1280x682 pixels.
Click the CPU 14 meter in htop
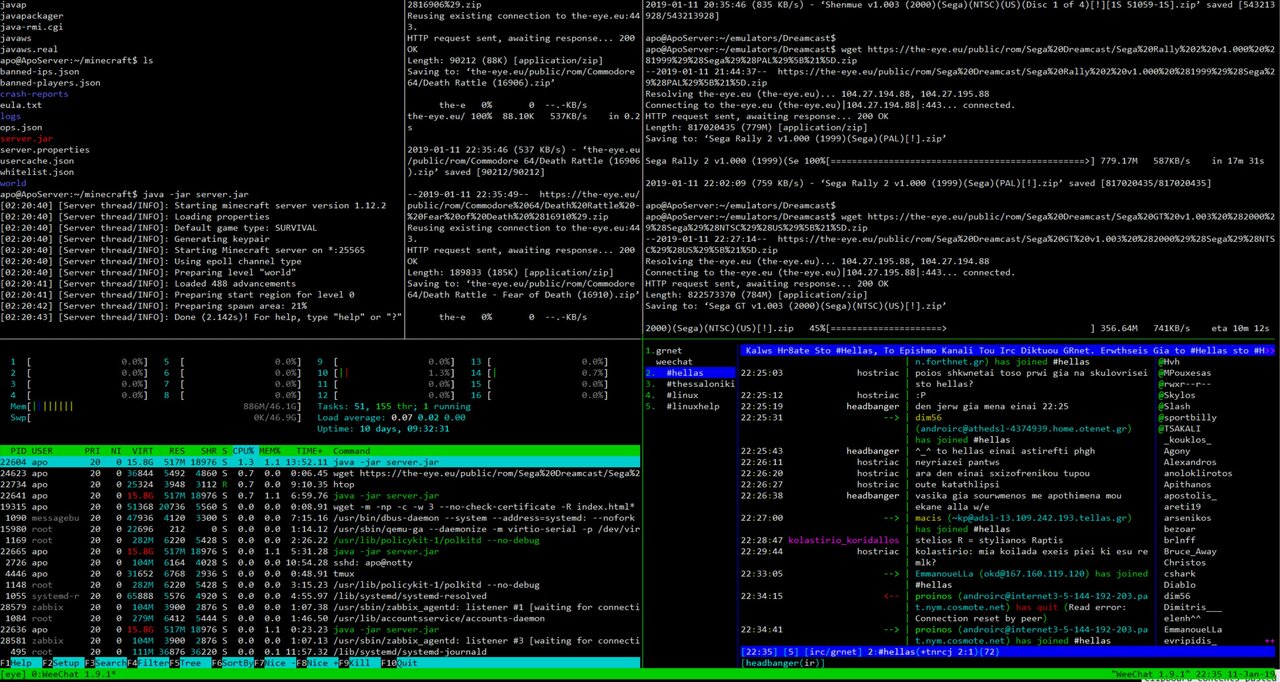tap(538, 373)
